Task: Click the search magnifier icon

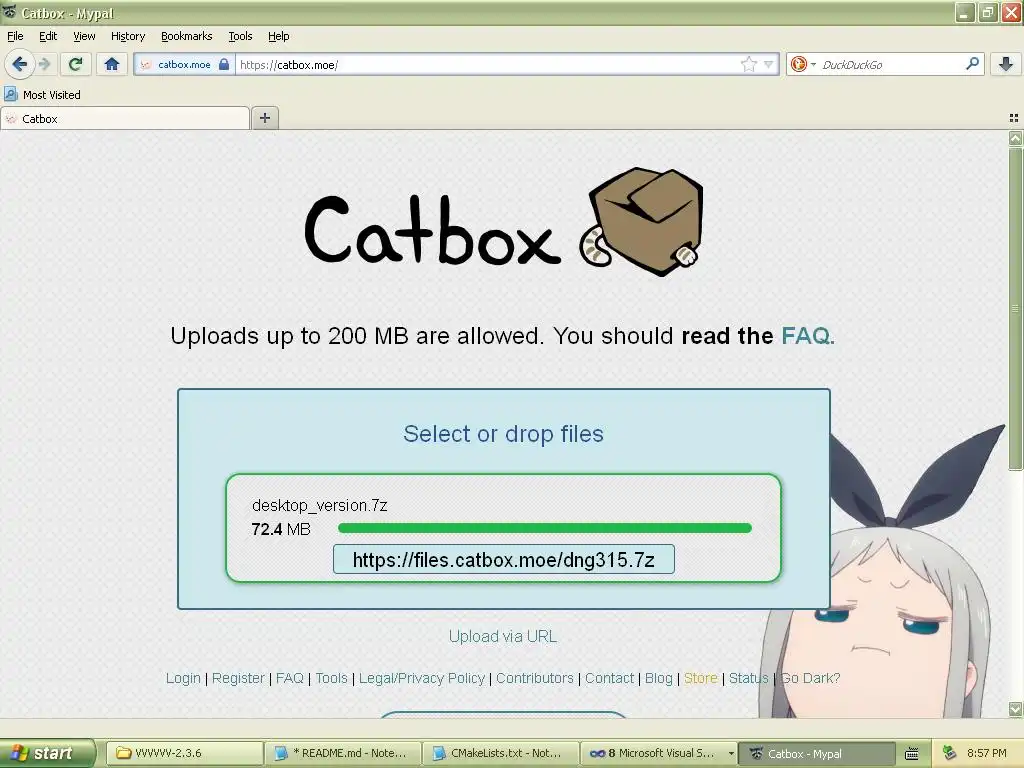Action: tap(972, 63)
